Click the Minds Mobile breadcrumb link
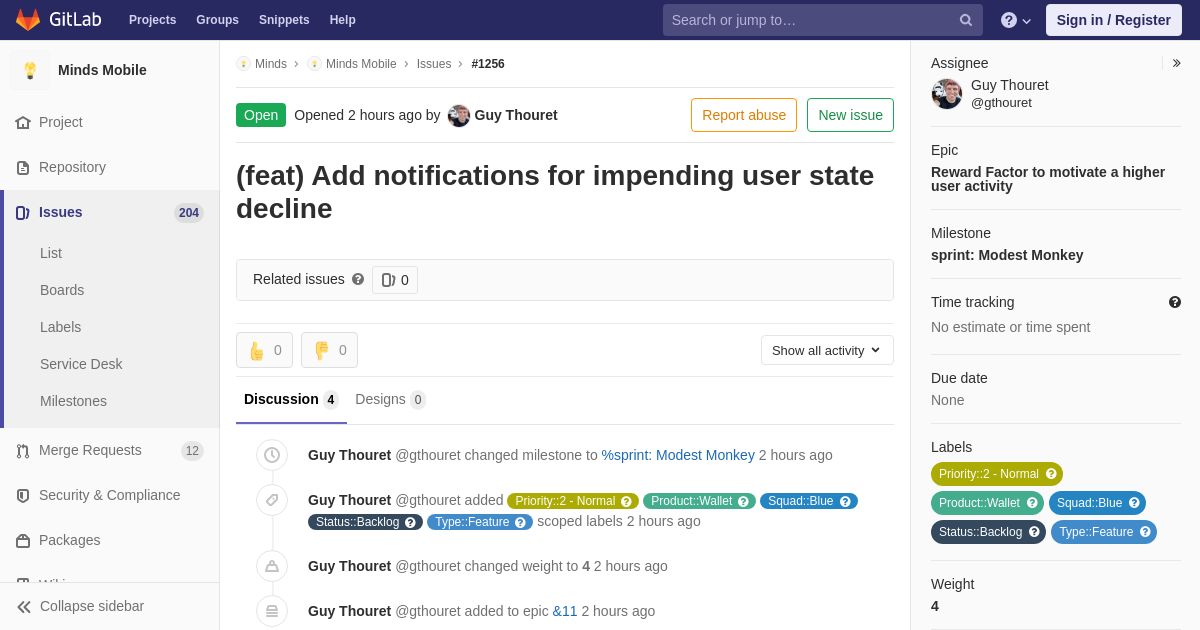The image size is (1200, 630). coord(361,64)
